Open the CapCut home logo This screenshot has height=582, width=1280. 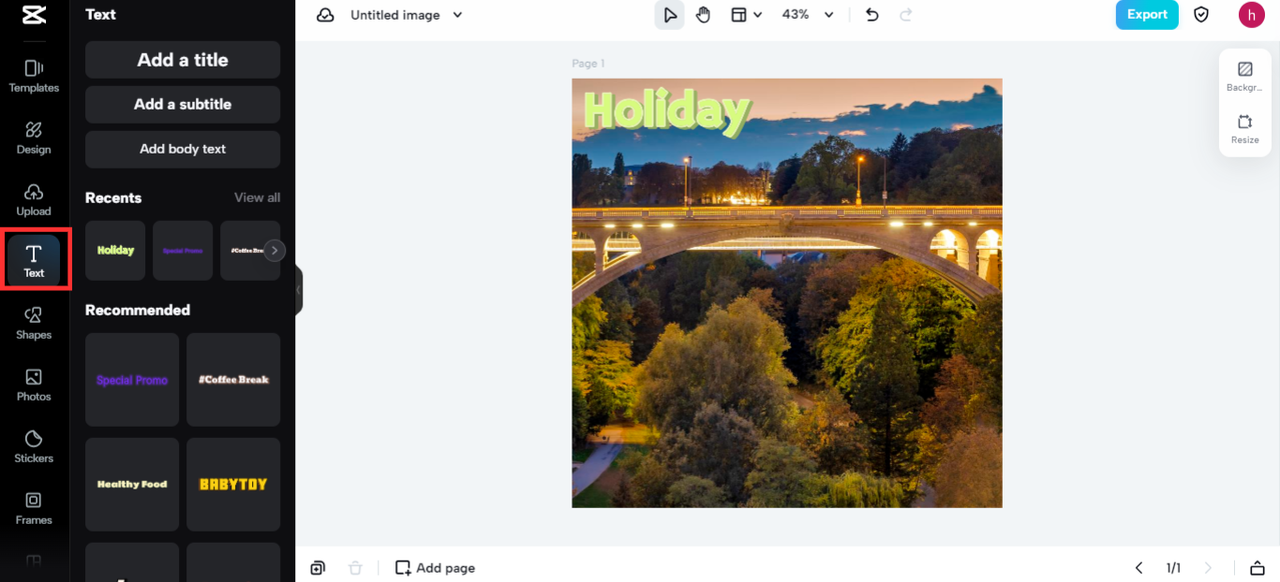34,15
